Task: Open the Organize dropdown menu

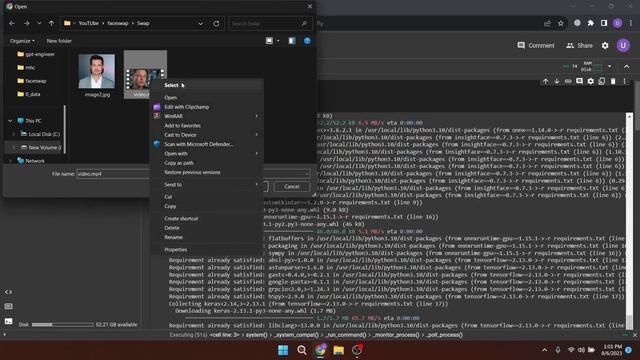Action: [x=22, y=41]
